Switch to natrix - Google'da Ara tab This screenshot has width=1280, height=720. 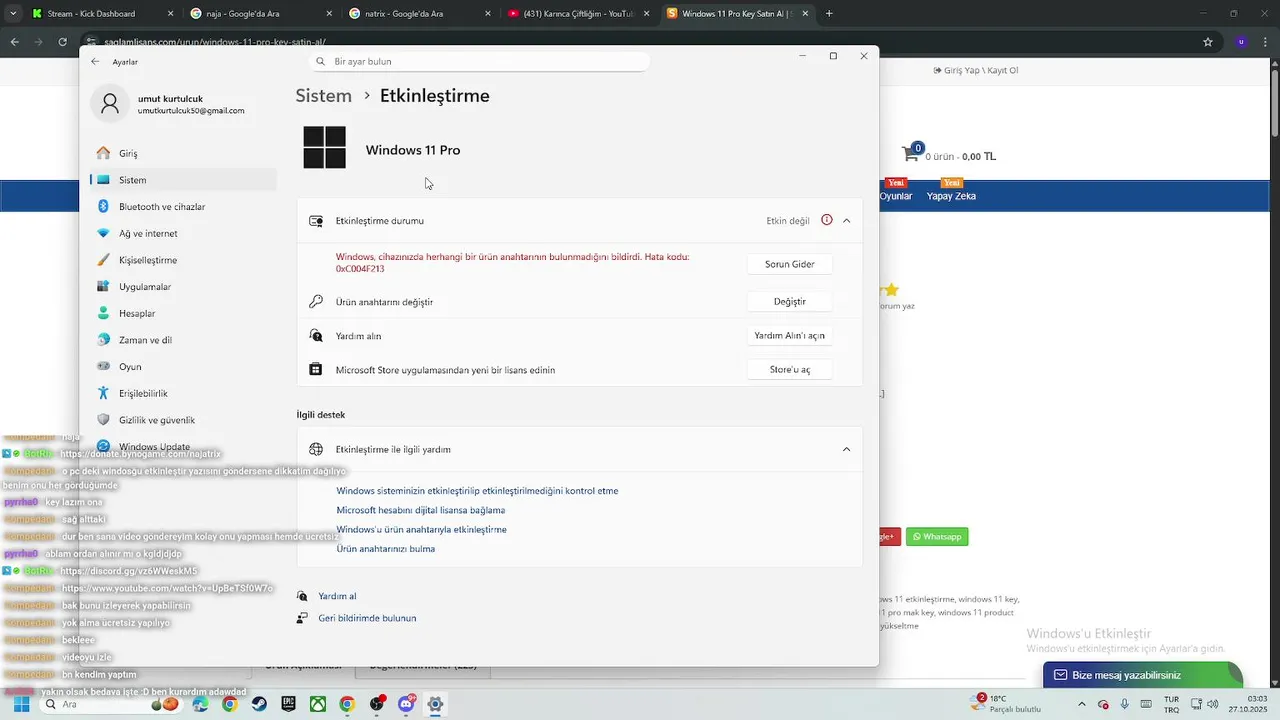click(420, 13)
